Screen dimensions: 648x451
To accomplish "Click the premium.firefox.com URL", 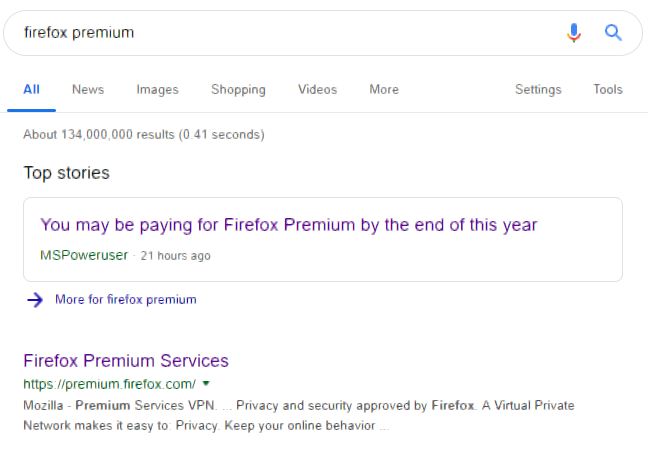I will (x=109, y=384).
